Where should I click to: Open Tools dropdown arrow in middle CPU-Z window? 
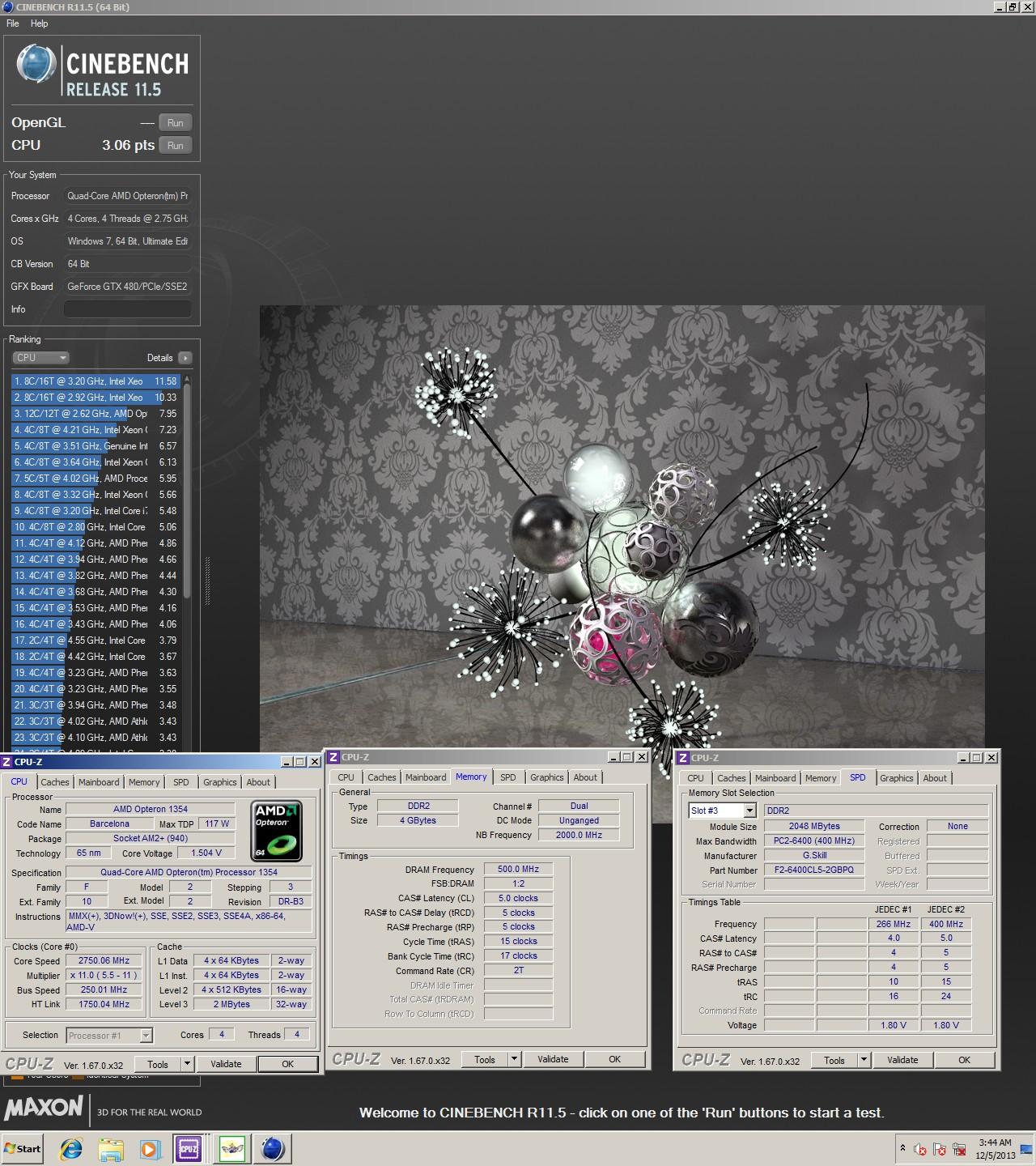514,1059
